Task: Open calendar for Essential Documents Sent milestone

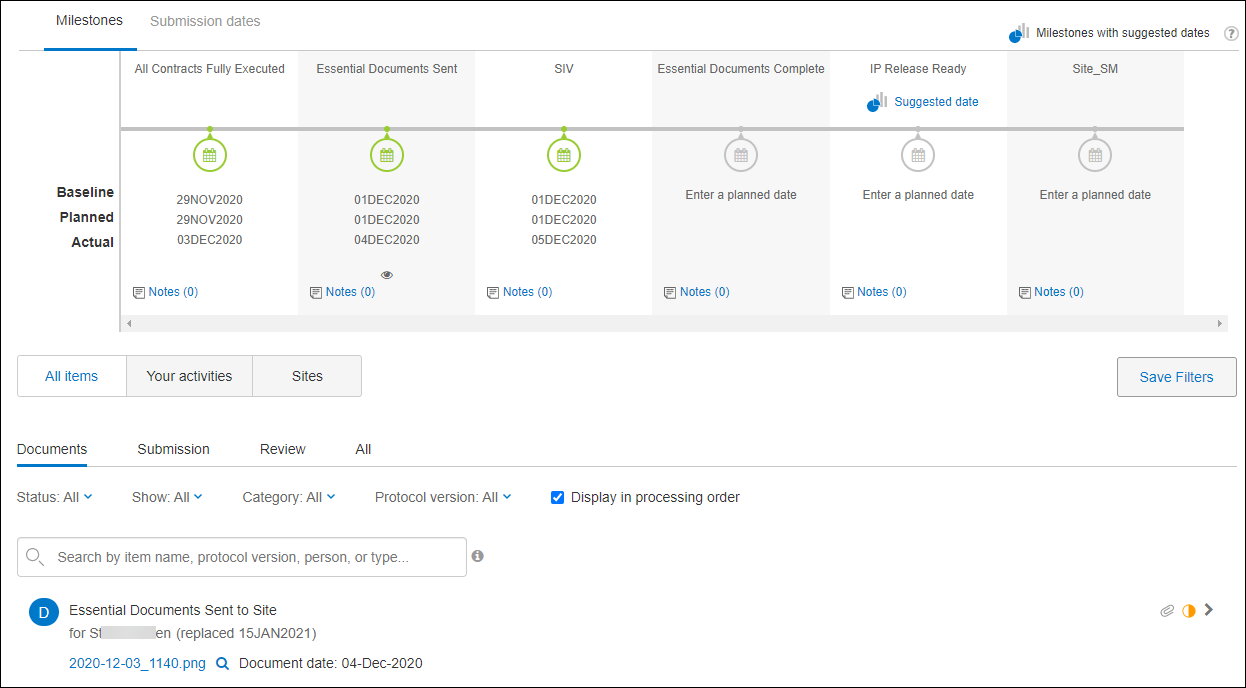Action: click(x=387, y=155)
